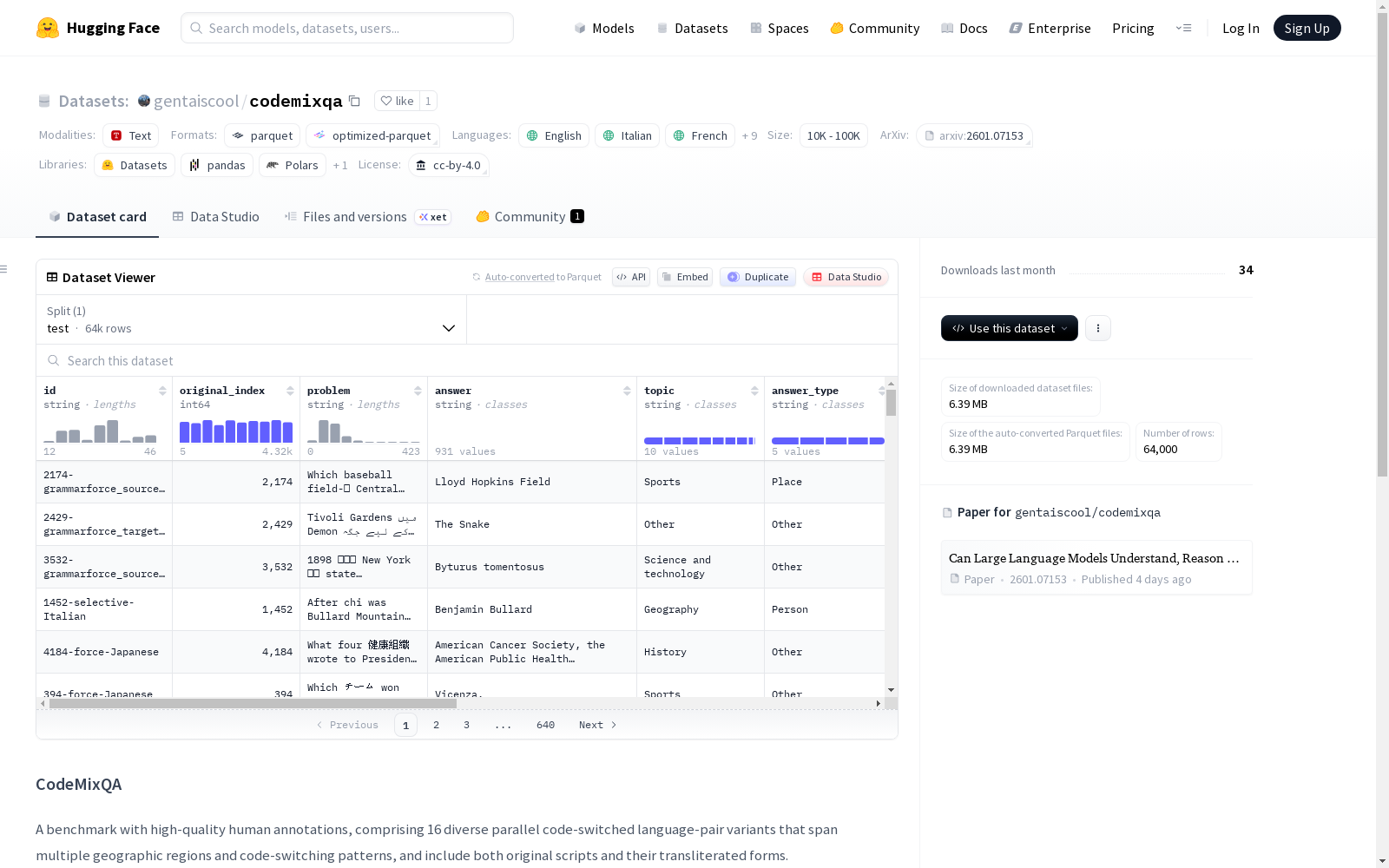Image resolution: width=1389 pixels, height=868 pixels.
Task: Click the Hugging Face logo icon
Action: tap(48, 28)
